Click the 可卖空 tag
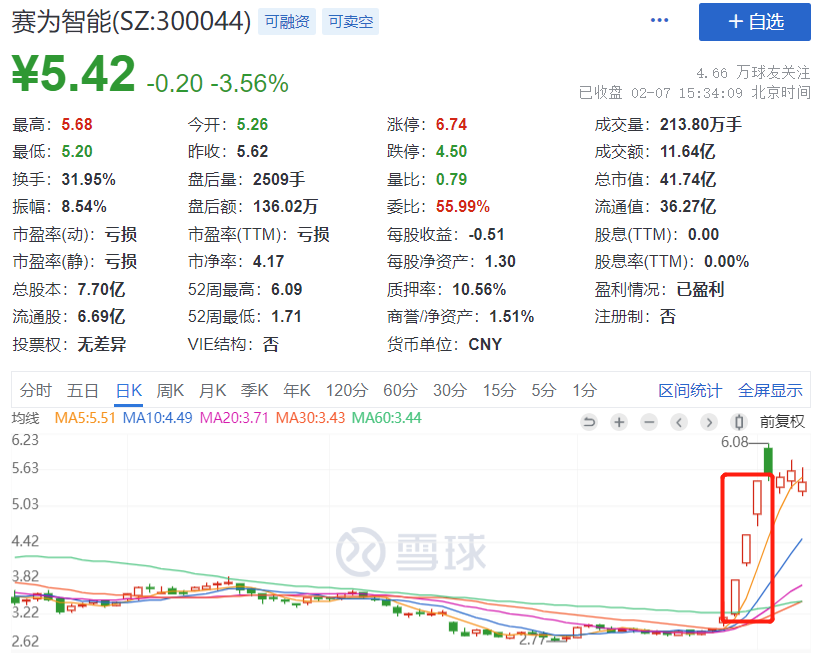The width and height of the screenshot is (820, 653). (x=350, y=22)
